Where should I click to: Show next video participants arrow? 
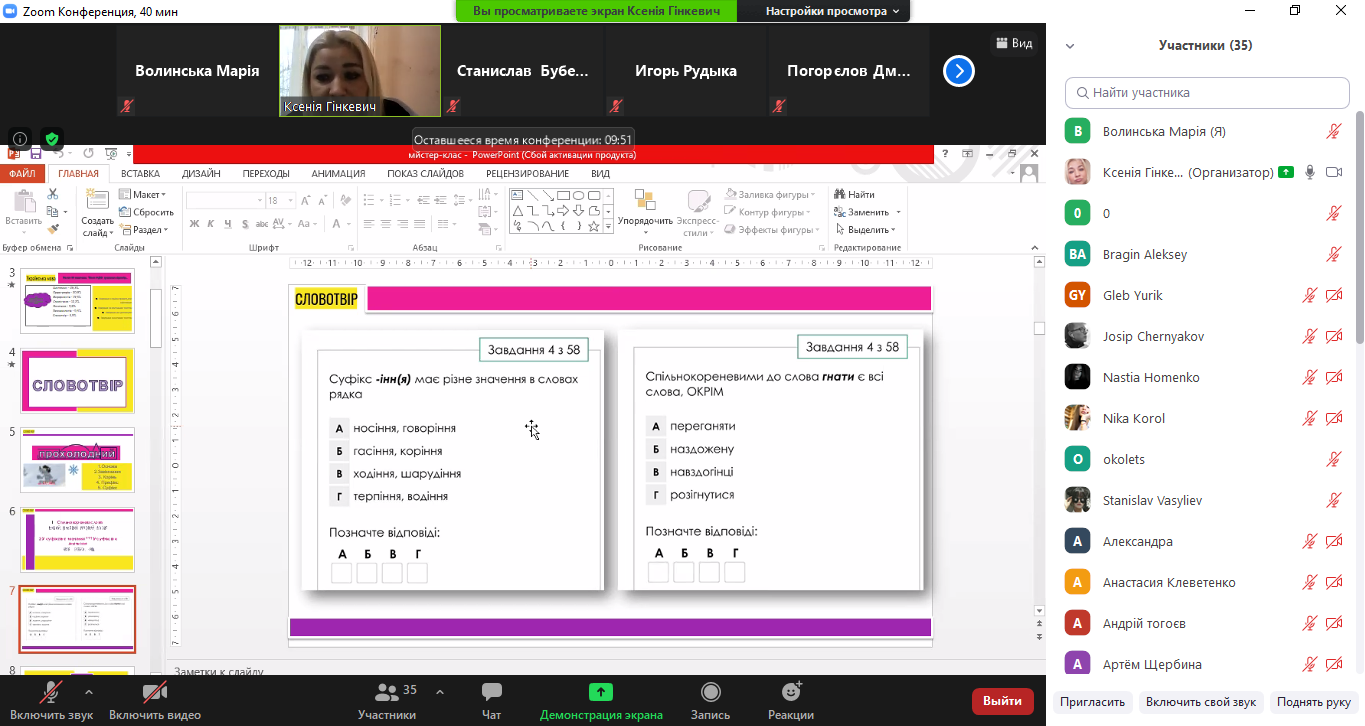[x=958, y=71]
